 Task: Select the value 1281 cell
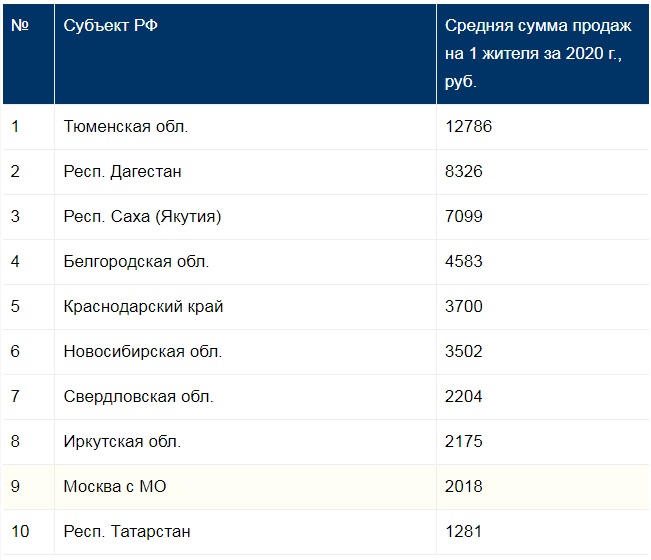point(464,532)
